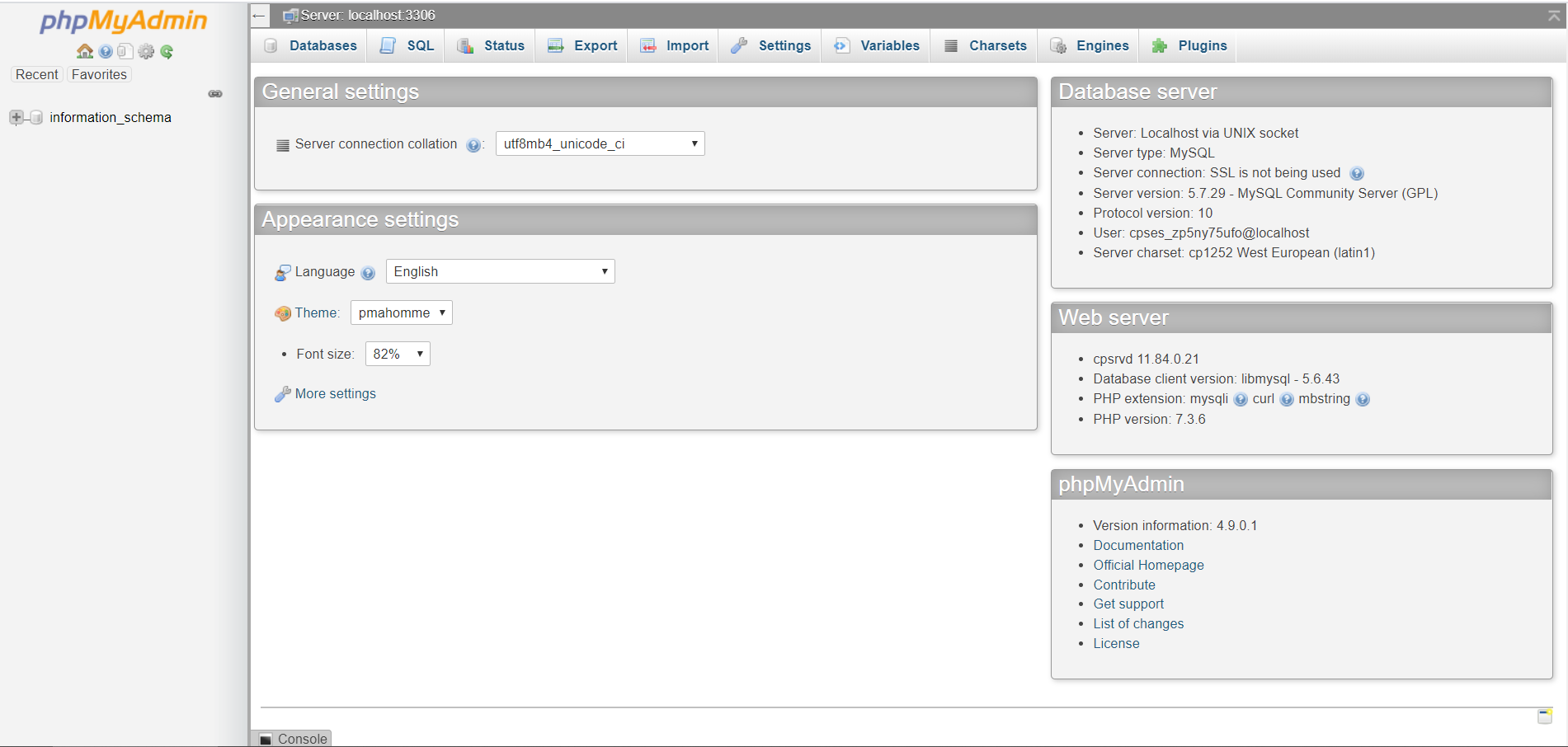This screenshot has width=1568, height=747.
Task: Click the Home icon under phpMyAdmin logo
Action: point(85,51)
